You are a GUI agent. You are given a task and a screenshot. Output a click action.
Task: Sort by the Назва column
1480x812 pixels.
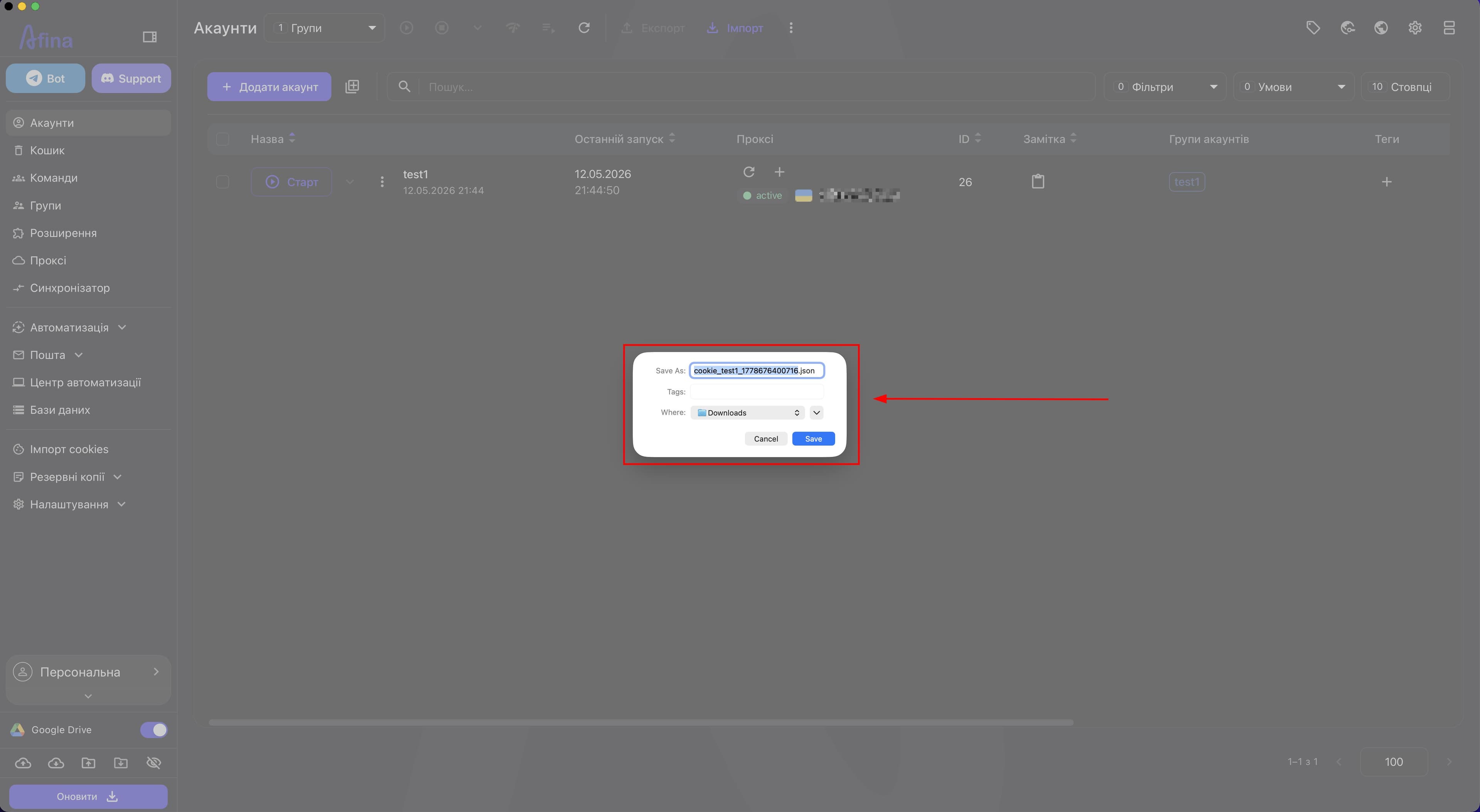pyautogui.click(x=273, y=139)
